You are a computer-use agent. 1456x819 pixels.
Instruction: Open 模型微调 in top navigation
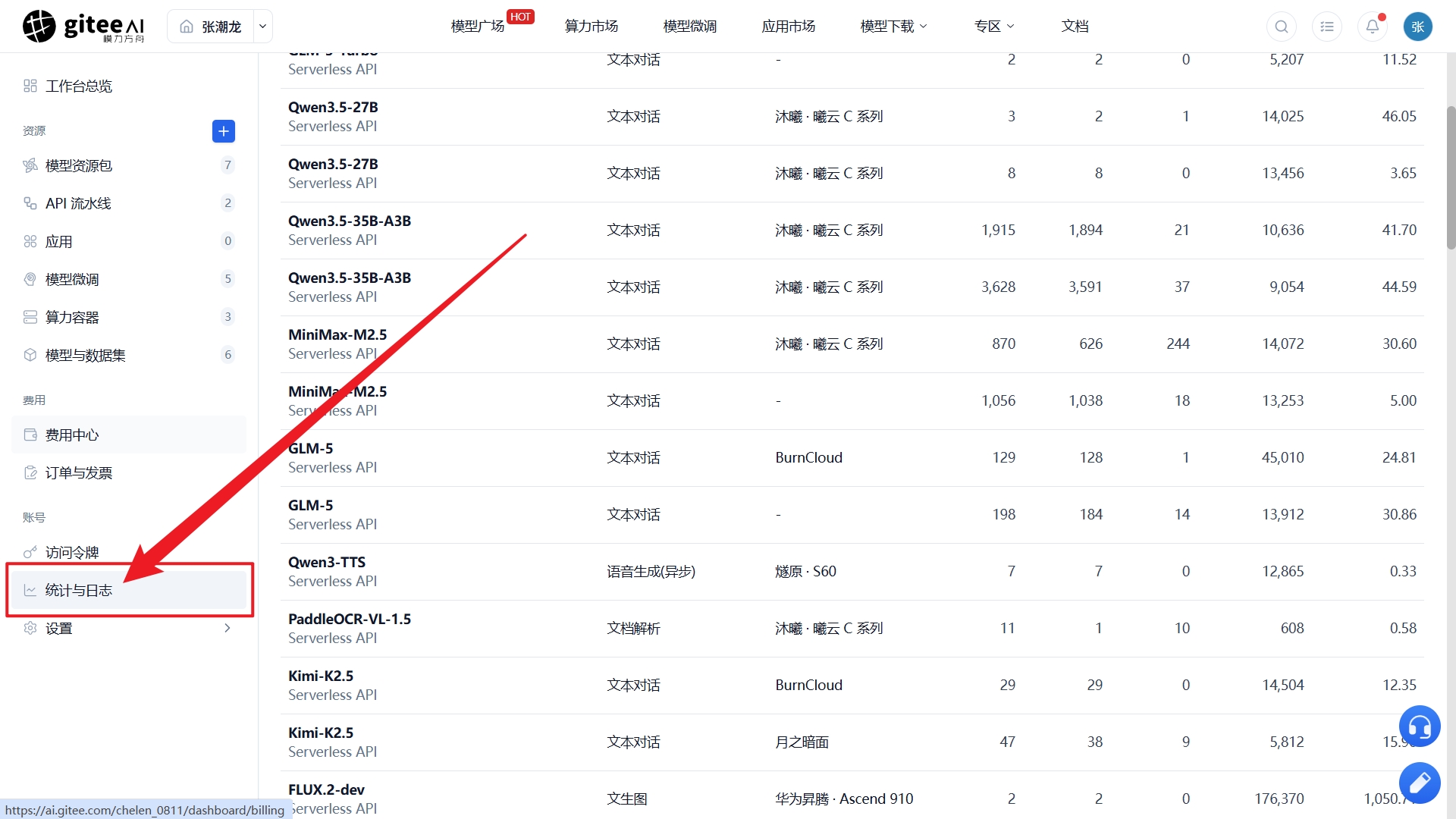coord(690,27)
